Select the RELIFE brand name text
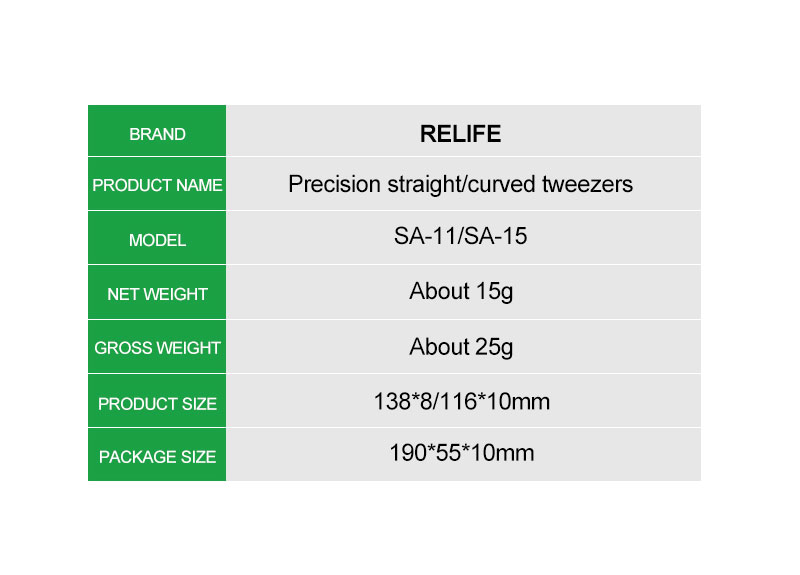Image resolution: width=800 pixels, height=575 pixels. pos(460,134)
